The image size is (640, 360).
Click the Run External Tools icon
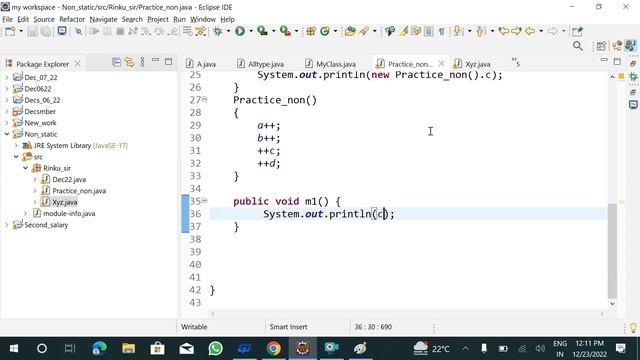click(x=285, y=31)
